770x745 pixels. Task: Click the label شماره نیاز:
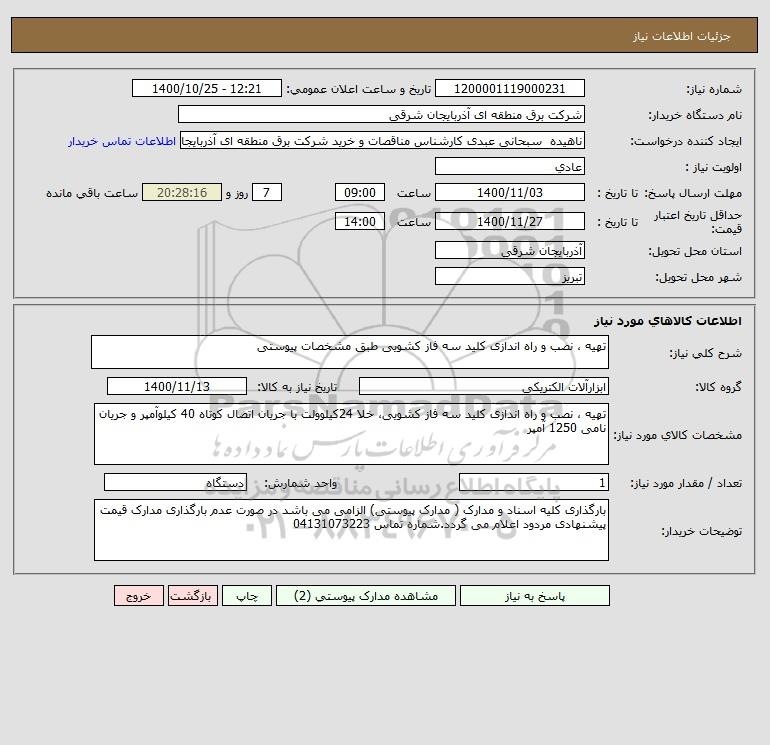coord(714,89)
